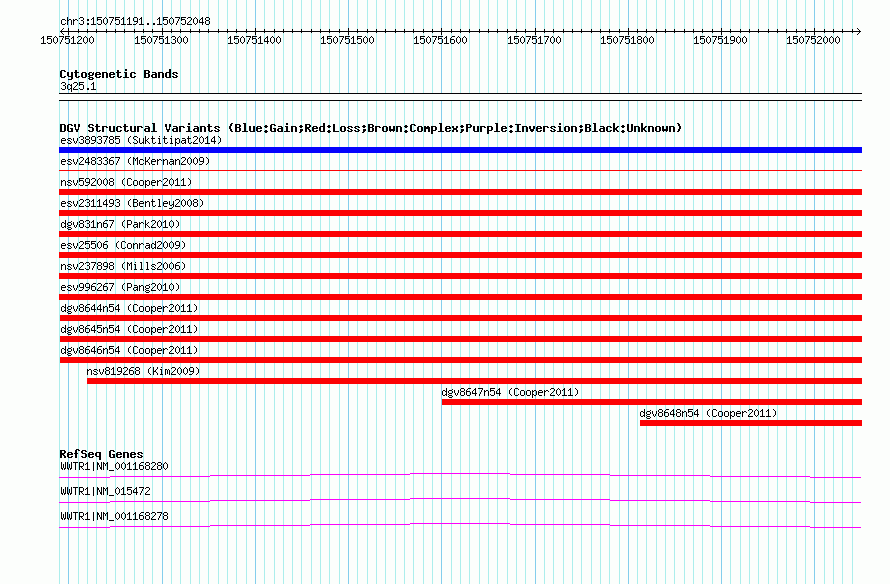Viewport: 890px width, 584px height.
Task: Select variant label esv3893785 (Suktitipat2014)
Action: (x=141, y=140)
